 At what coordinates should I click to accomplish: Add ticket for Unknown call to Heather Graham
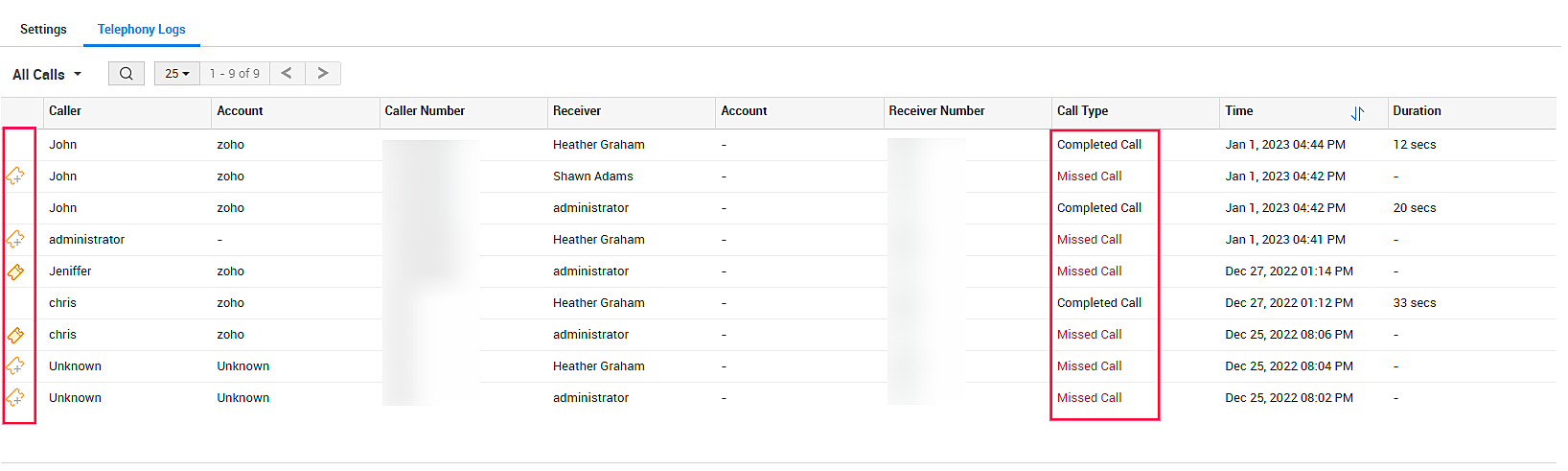(x=15, y=366)
